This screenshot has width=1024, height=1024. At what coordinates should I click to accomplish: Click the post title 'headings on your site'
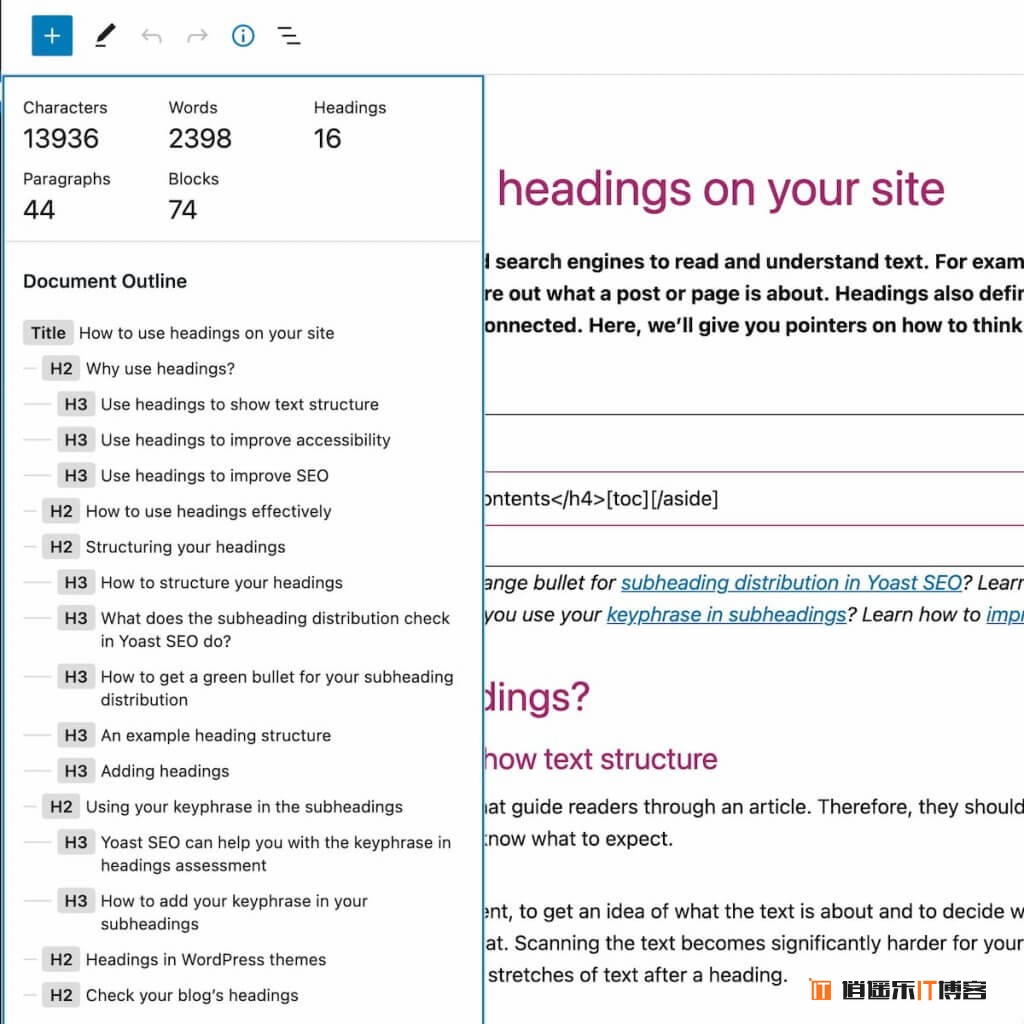click(721, 189)
